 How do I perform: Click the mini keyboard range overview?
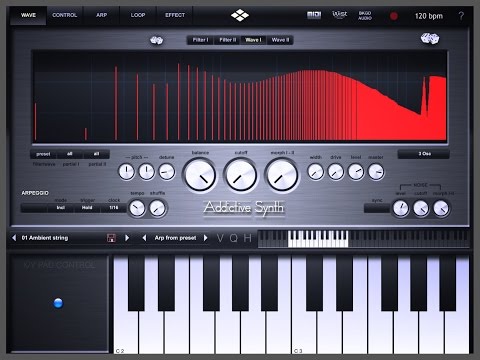point(363,239)
